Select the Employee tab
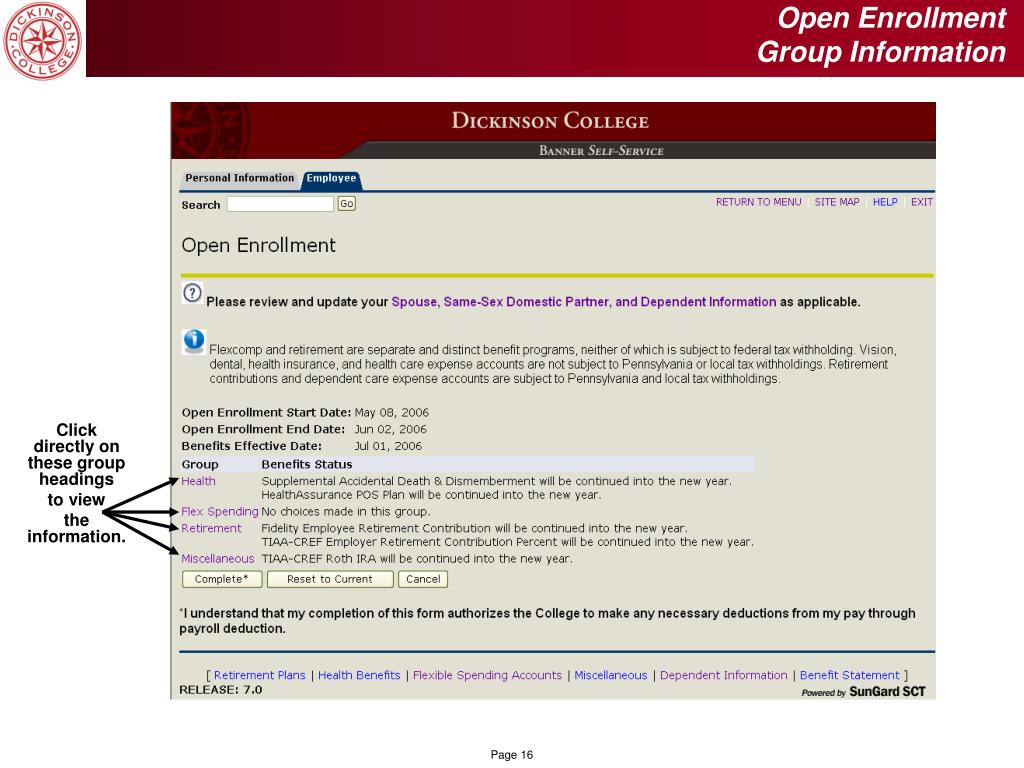The height and width of the screenshot is (768, 1024). click(331, 178)
